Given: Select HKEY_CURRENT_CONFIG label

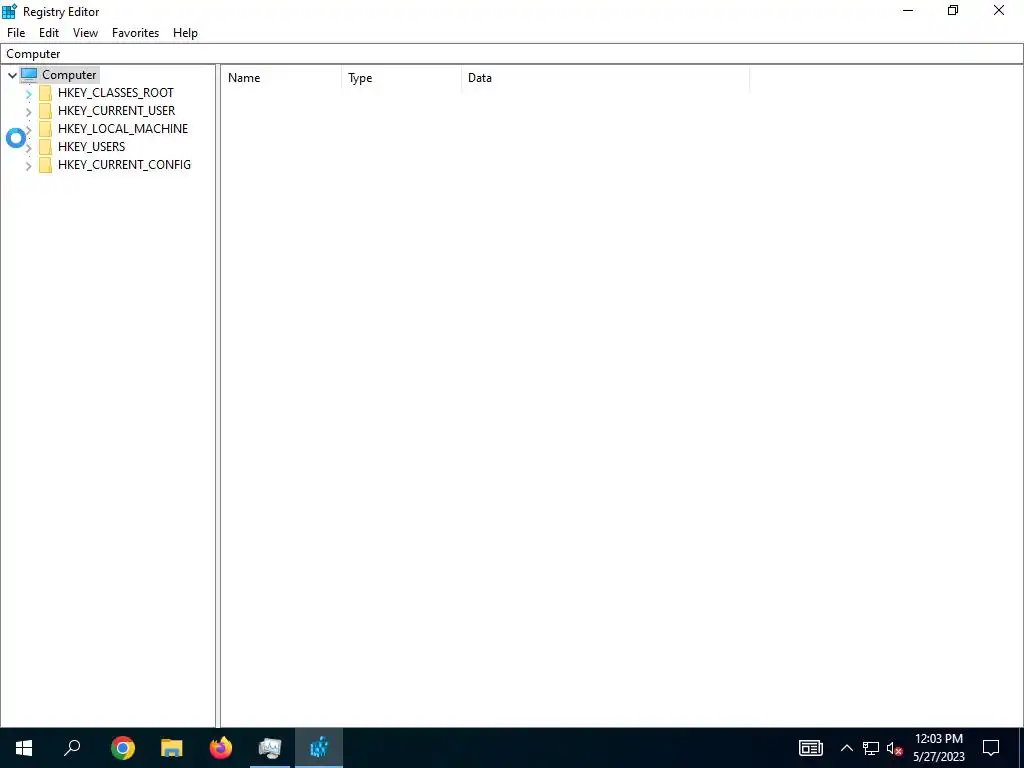Looking at the screenshot, I should (x=124, y=165).
